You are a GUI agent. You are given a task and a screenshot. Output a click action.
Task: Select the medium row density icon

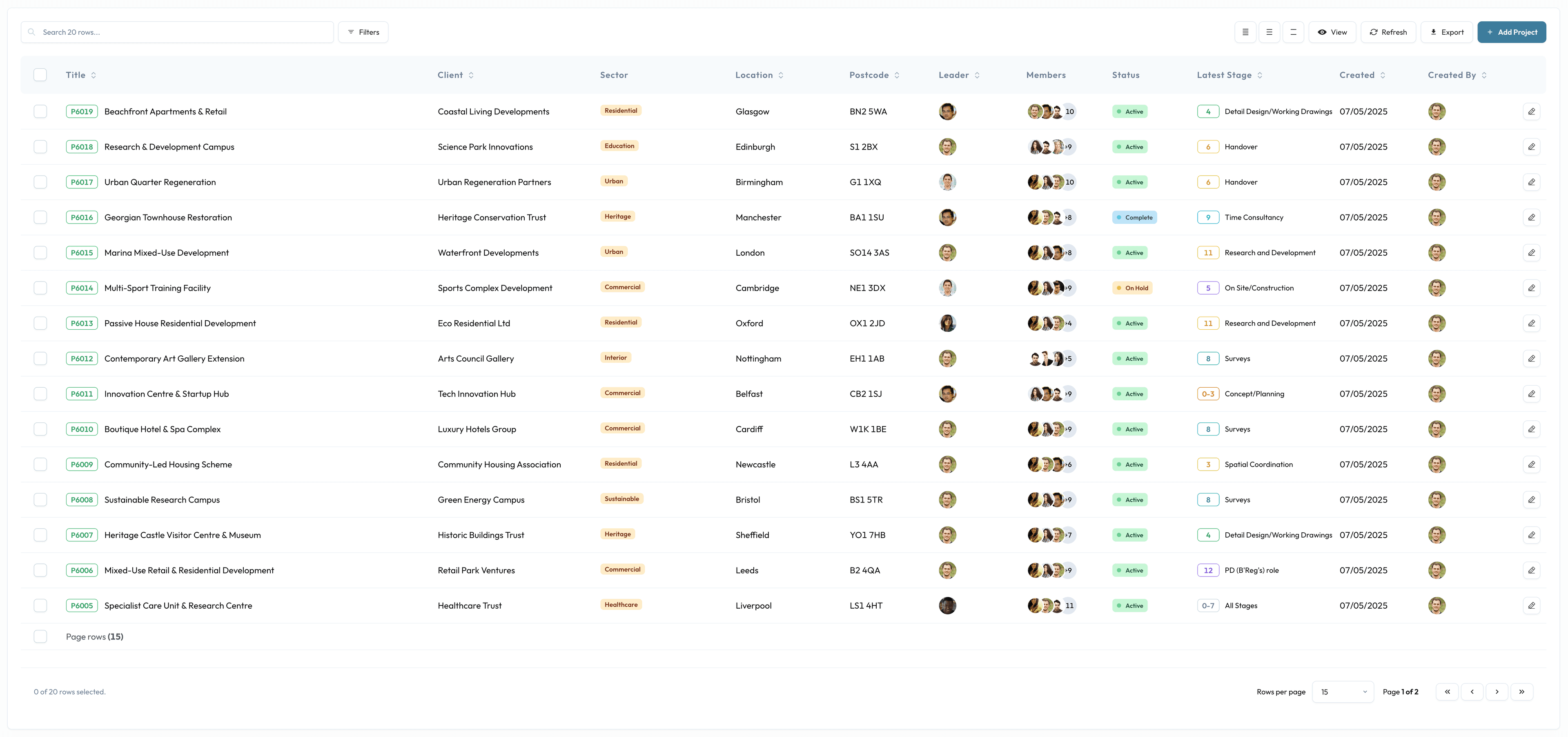click(1269, 32)
